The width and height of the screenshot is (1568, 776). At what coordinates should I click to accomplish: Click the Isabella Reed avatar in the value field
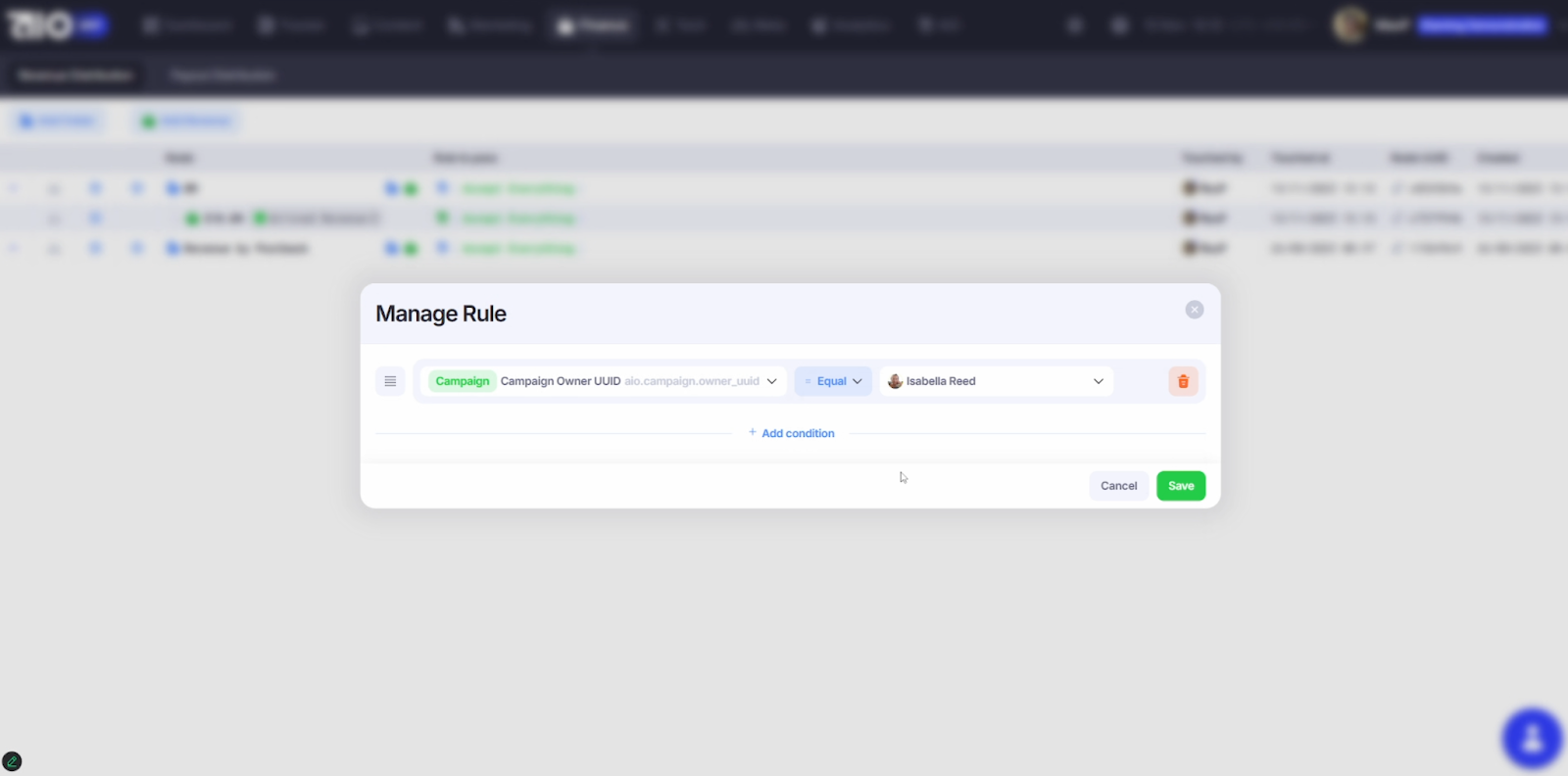pyautogui.click(x=895, y=381)
